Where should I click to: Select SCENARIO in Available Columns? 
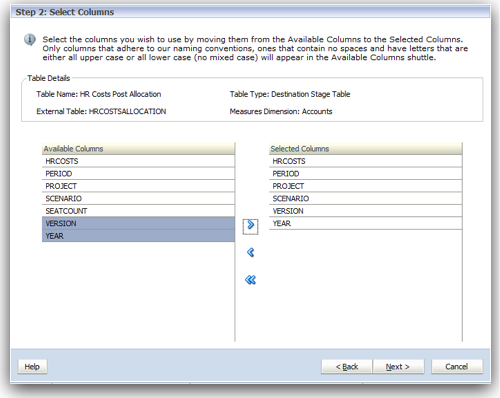click(x=138, y=198)
